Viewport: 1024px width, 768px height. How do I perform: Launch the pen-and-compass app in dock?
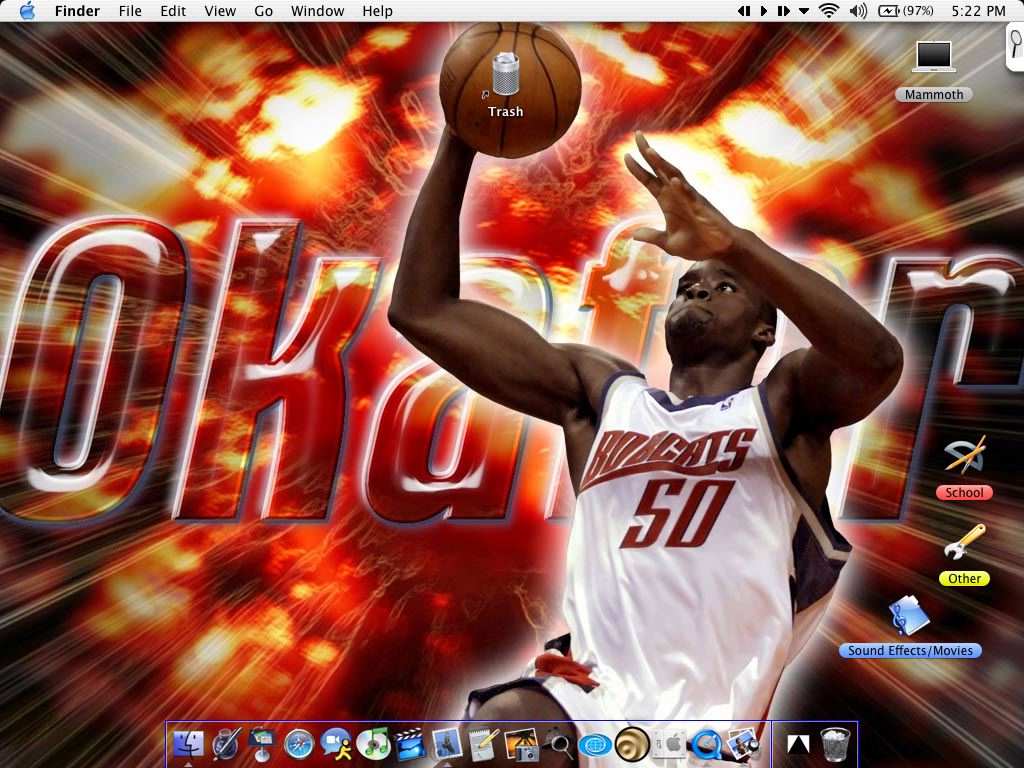point(226,744)
